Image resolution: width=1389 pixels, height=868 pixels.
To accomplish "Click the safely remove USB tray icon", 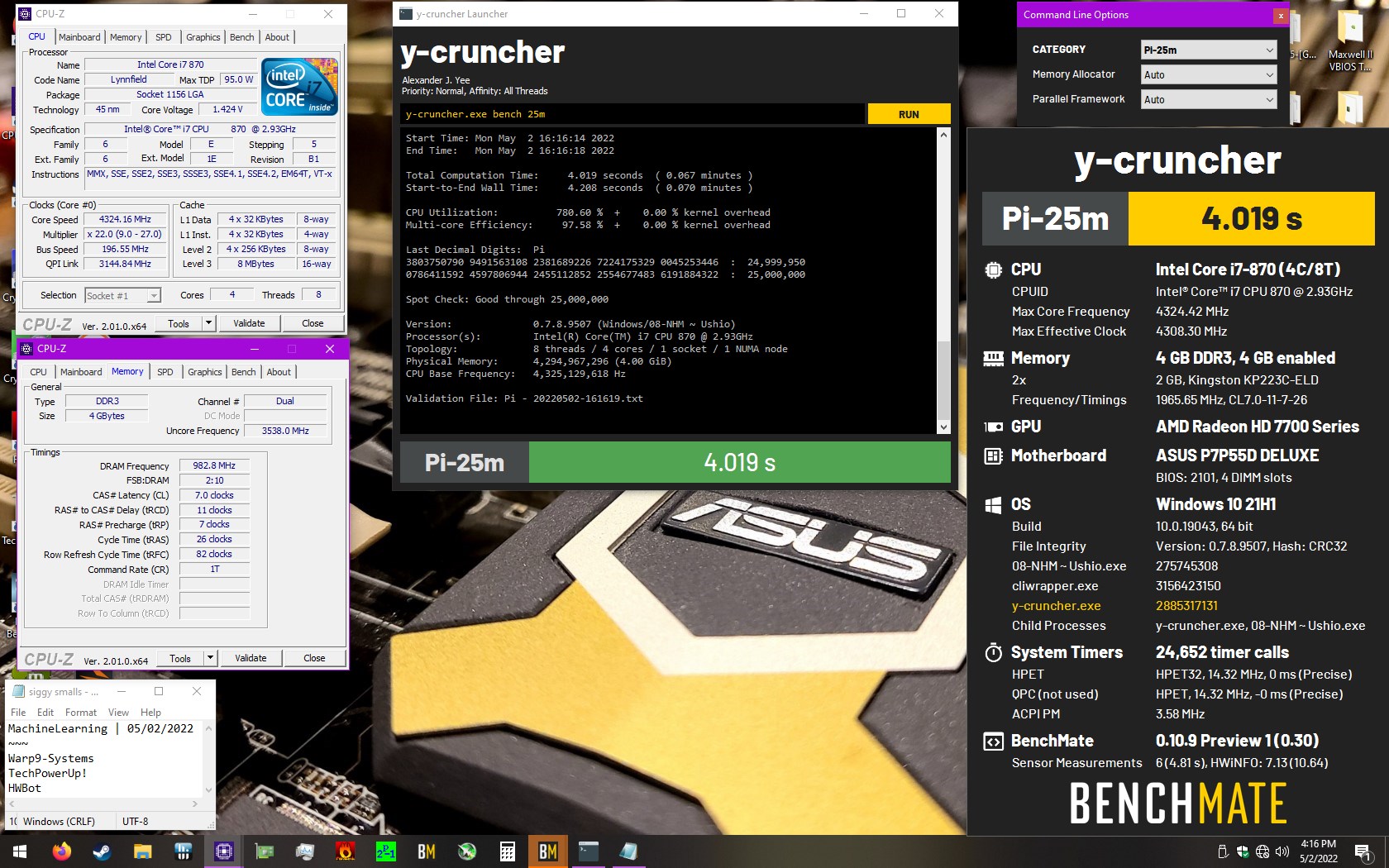I will pyautogui.click(x=1224, y=851).
